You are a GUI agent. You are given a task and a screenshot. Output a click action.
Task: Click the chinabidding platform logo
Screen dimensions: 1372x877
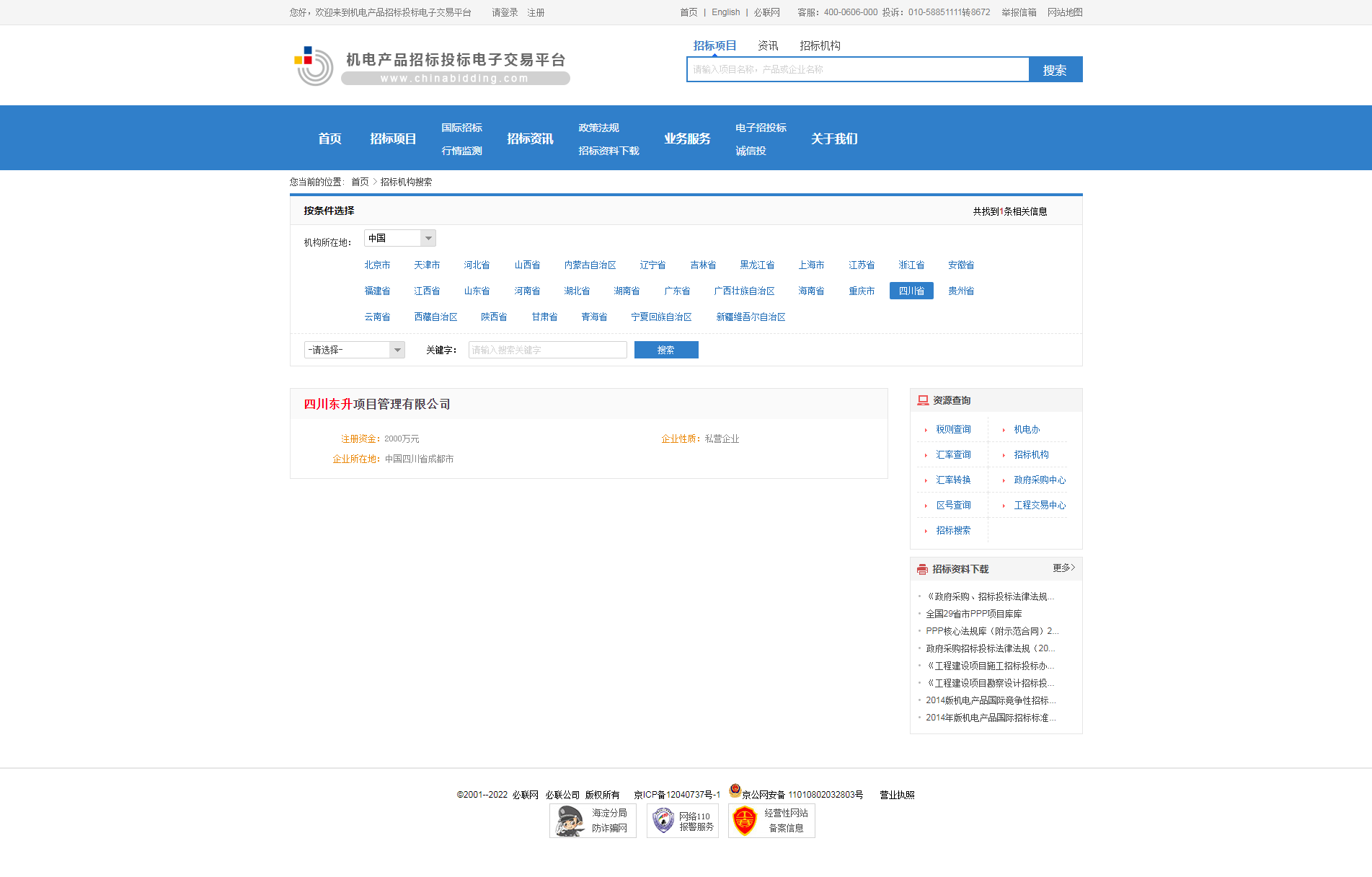[x=428, y=63]
